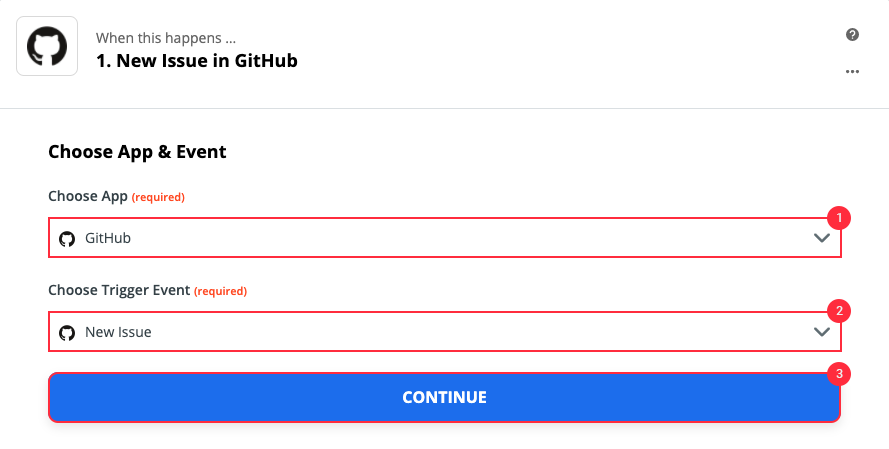
Task: Click the 'When this happens ...' text
Action: point(166,38)
